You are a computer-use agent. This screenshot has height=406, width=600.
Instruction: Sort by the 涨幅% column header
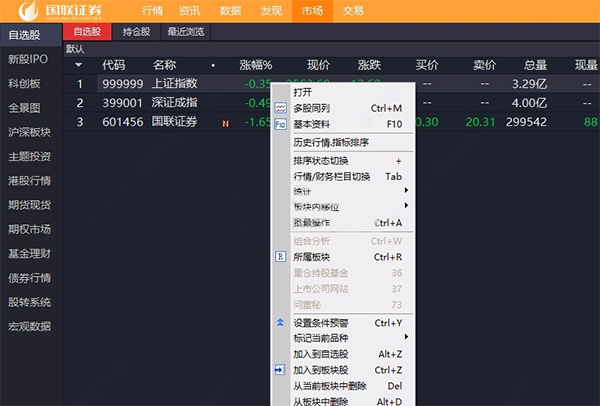coord(256,65)
